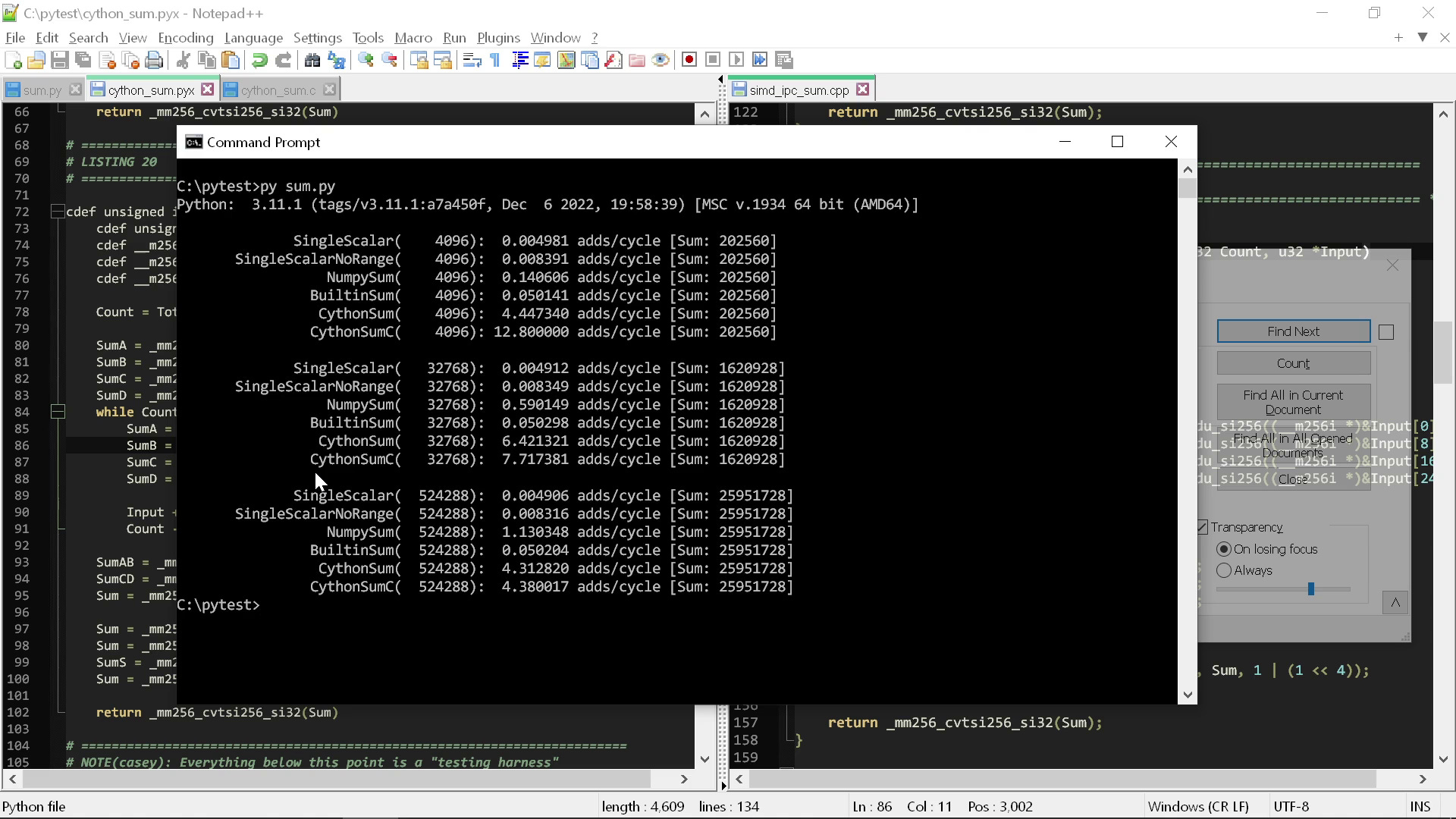Click the Count button in Find dialog
1456x819 pixels.
(1293, 363)
